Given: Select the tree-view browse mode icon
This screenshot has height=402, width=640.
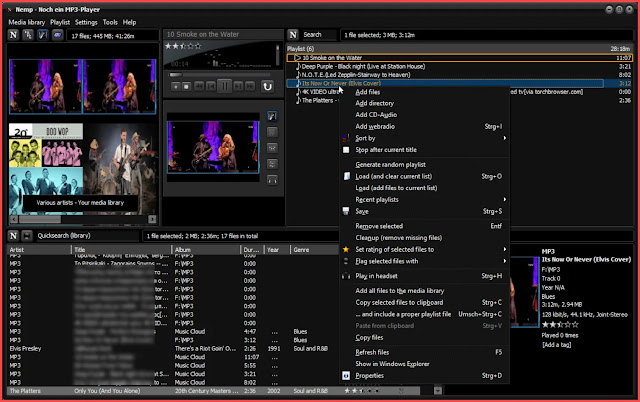Looking at the screenshot, I should click(x=28, y=35).
